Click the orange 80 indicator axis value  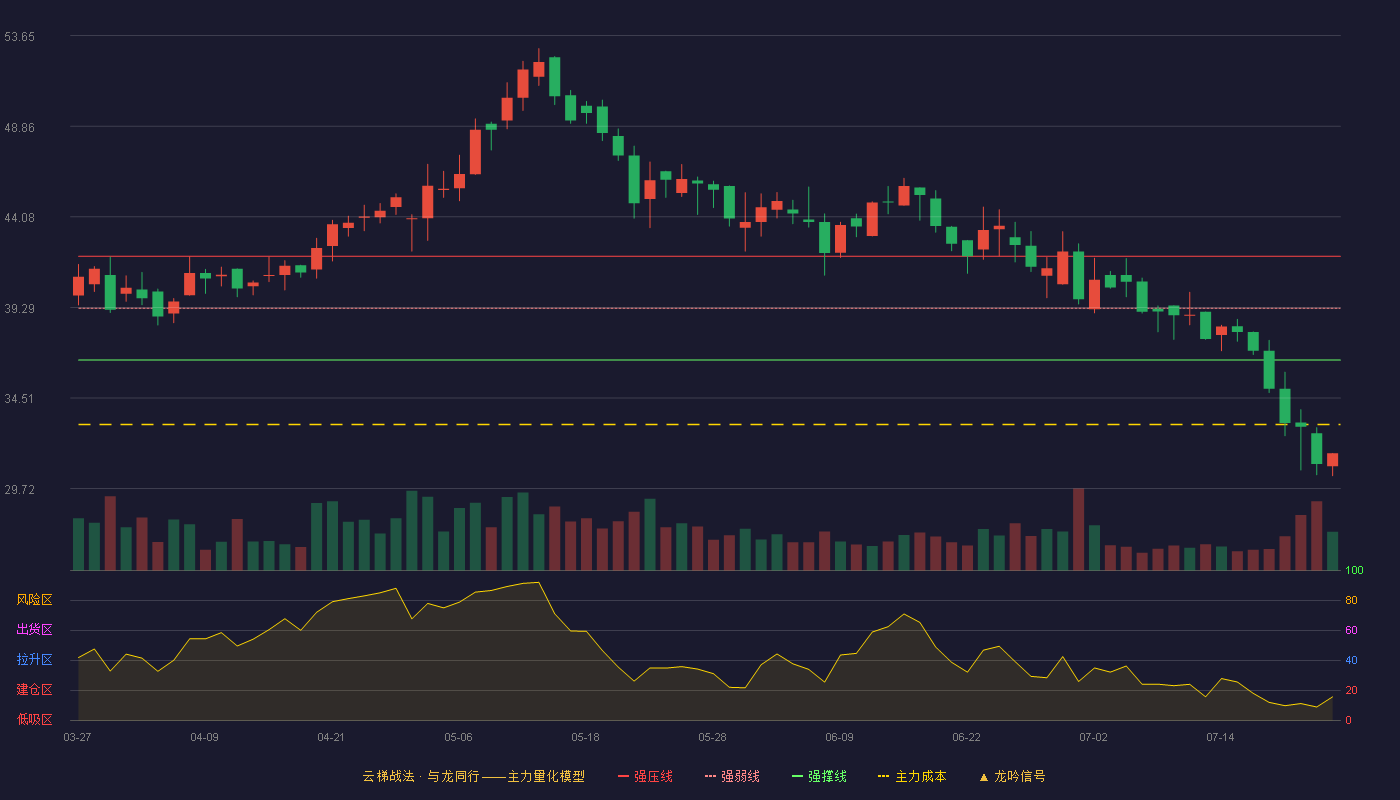[1351, 600]
